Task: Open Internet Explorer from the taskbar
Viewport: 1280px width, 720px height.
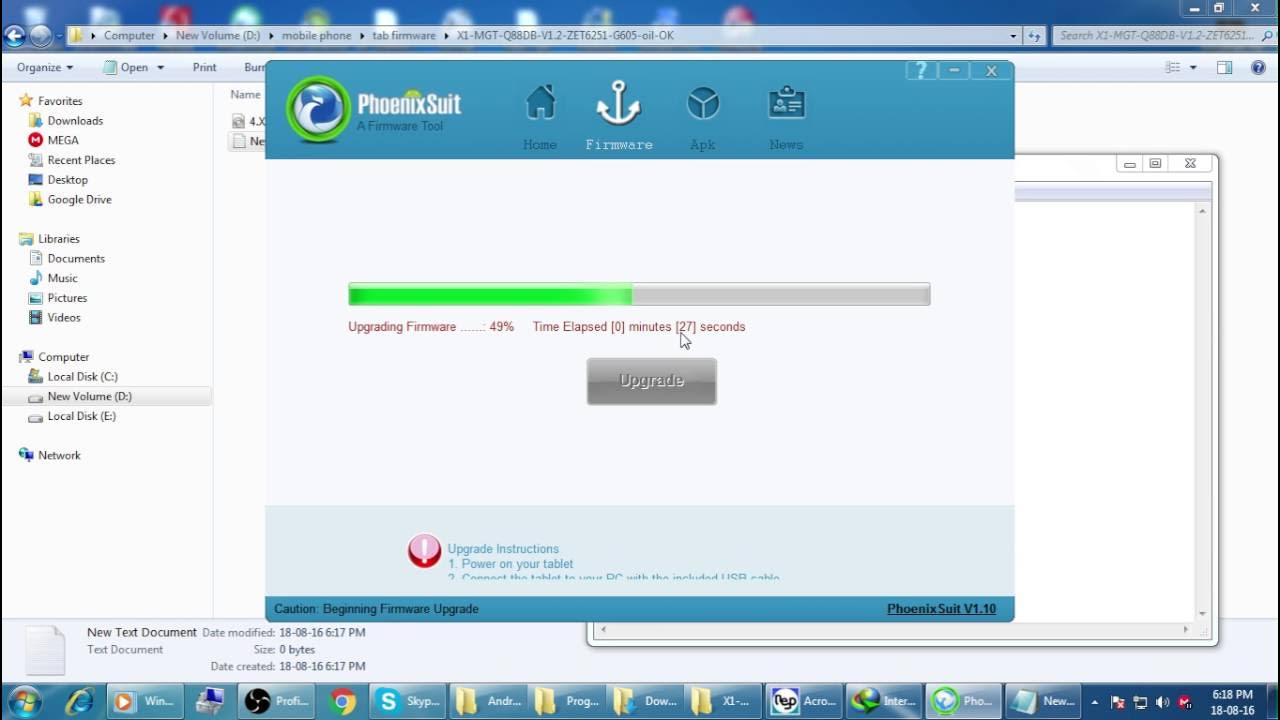Action: click(79, 701)
